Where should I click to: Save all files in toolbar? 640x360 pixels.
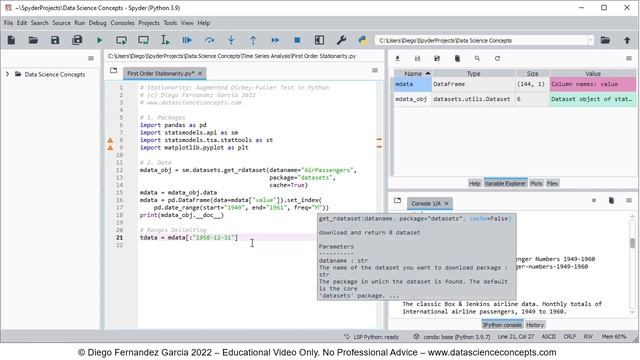(77, 40)
